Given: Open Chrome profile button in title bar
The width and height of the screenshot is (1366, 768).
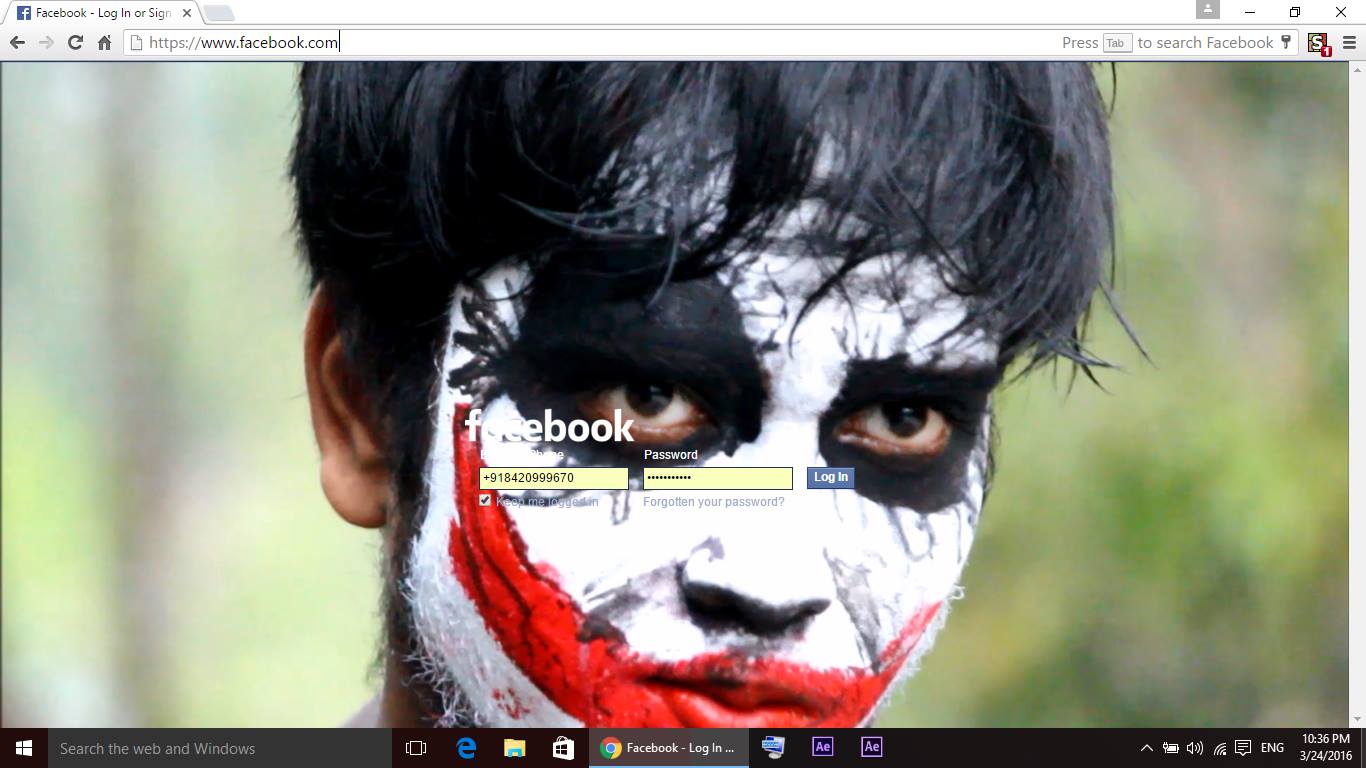Looking at the screenshot, I should [1208, 10].
